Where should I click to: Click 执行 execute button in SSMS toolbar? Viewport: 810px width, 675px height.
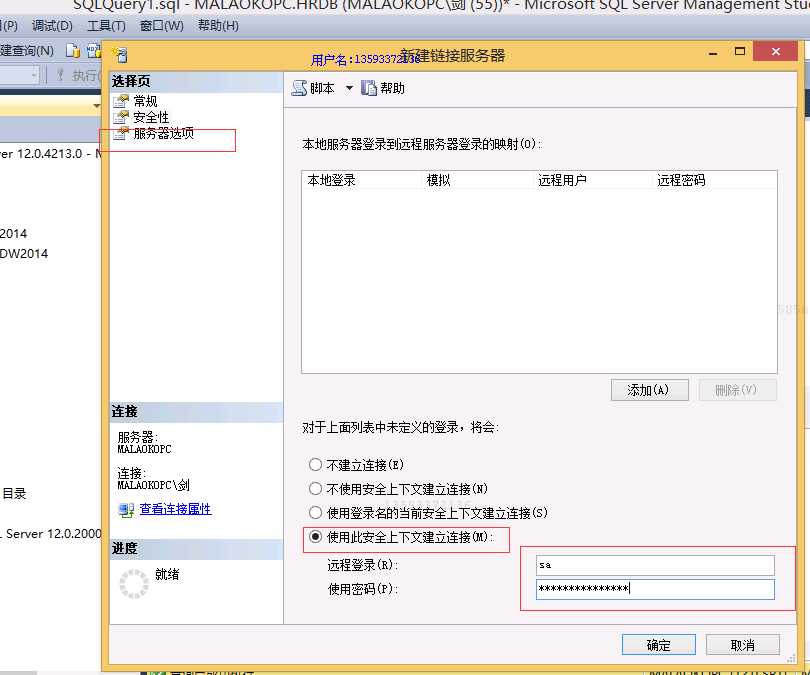coord(78,75)
